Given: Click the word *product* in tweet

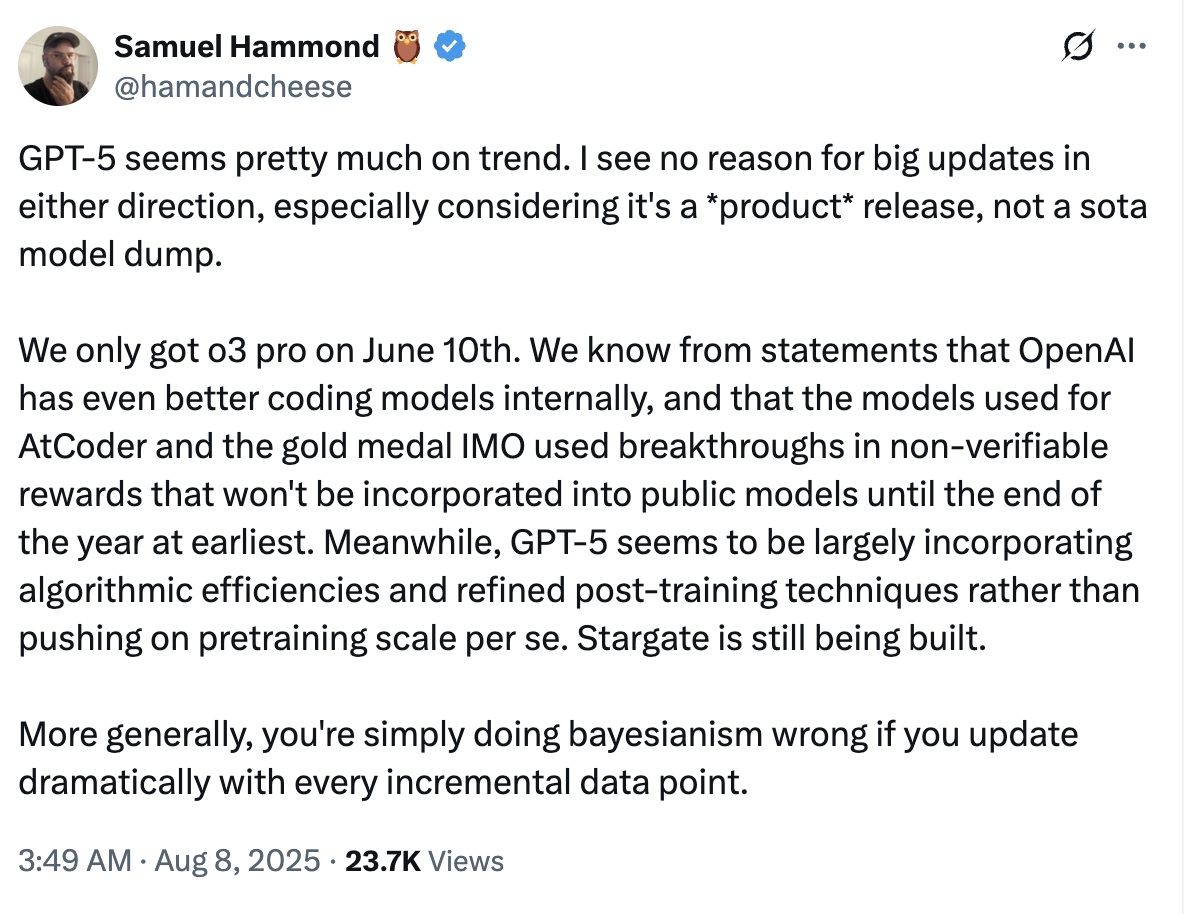Looking at the screenshot, I should (x=780, y=207).
